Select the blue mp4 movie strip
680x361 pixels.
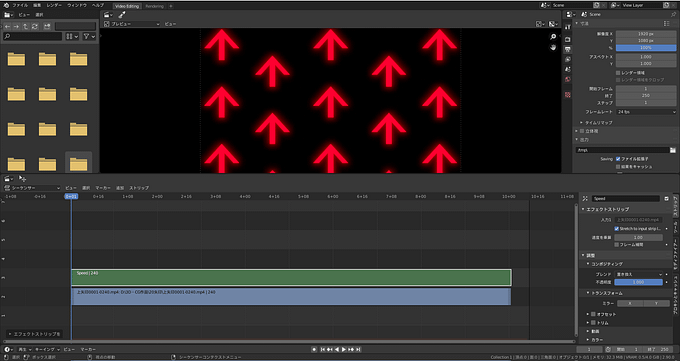[x=291, y=297]
